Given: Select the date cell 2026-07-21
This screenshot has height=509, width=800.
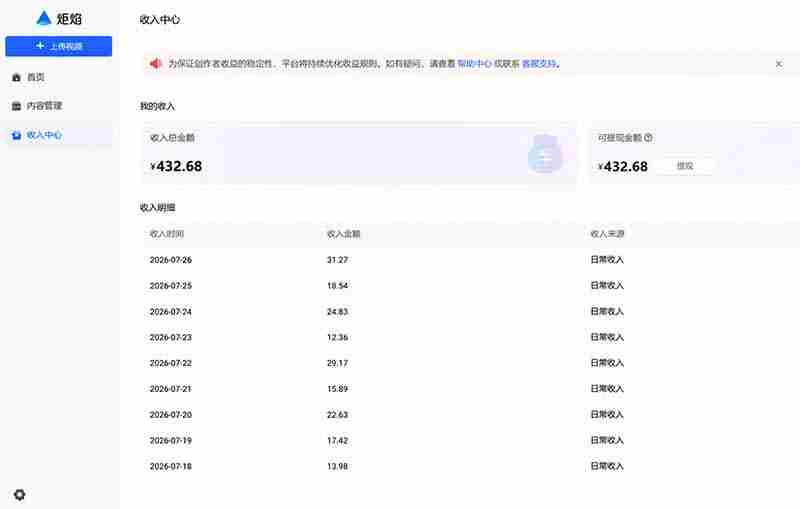Looking at the screenshot, I should [x=170, y=389].
